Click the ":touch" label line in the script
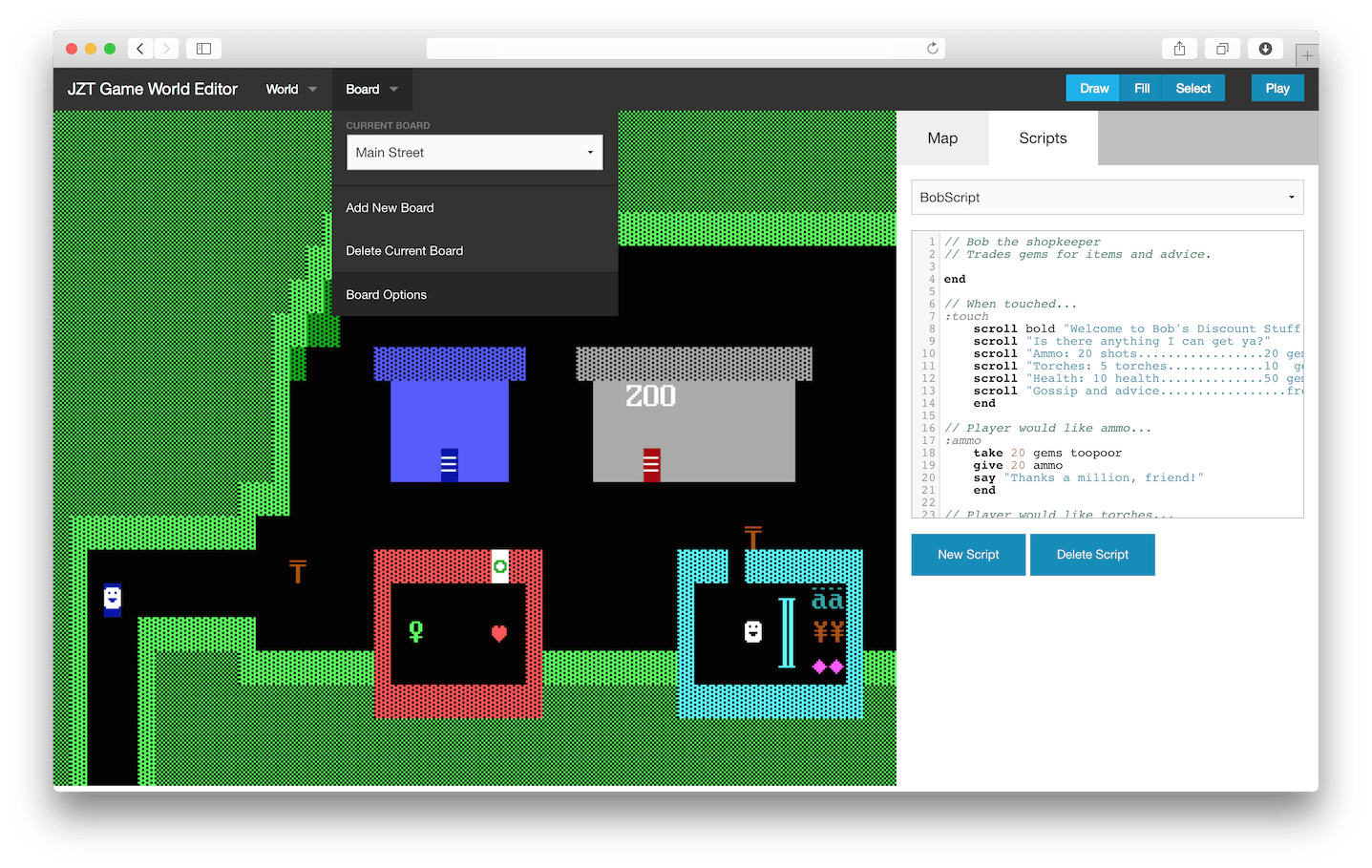 (966, 317)
